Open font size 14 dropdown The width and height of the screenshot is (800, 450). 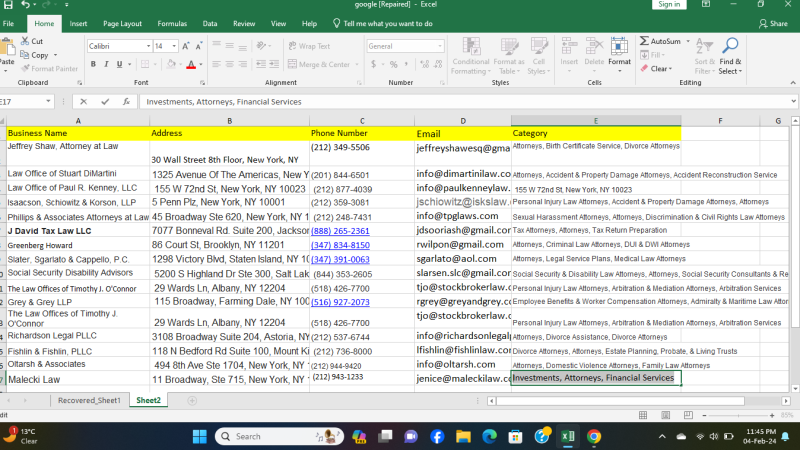174,46
